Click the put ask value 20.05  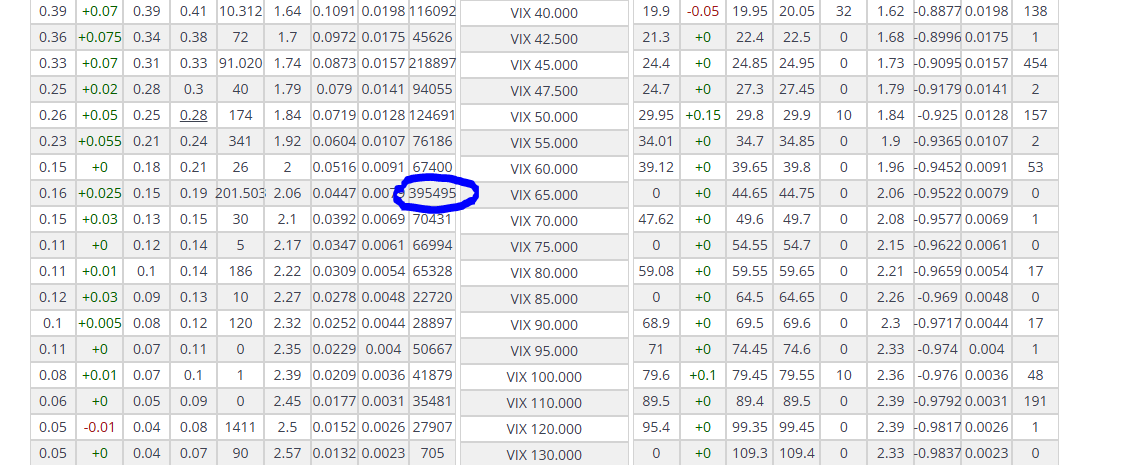(796, 12)
